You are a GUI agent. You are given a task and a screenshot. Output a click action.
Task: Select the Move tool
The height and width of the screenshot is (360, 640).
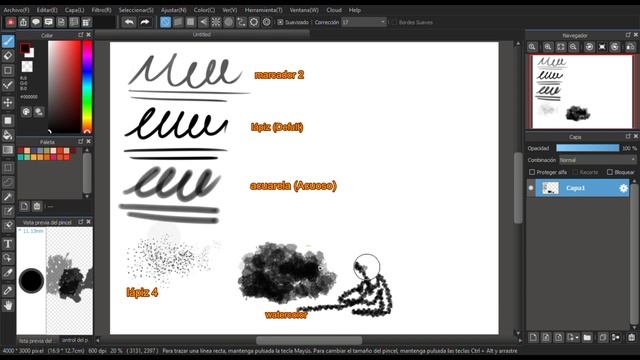coord(8,102)
